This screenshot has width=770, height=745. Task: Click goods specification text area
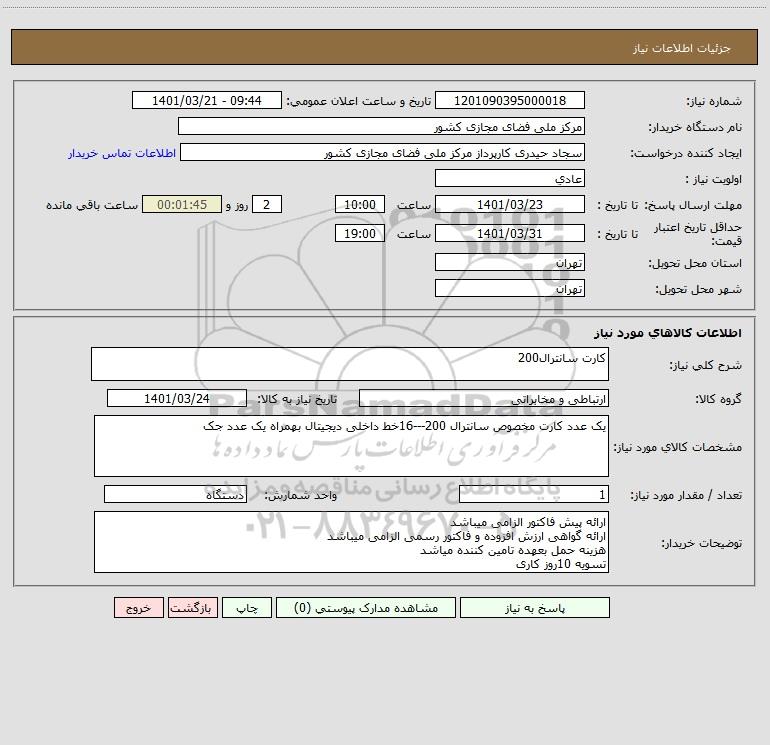point(351,446)
